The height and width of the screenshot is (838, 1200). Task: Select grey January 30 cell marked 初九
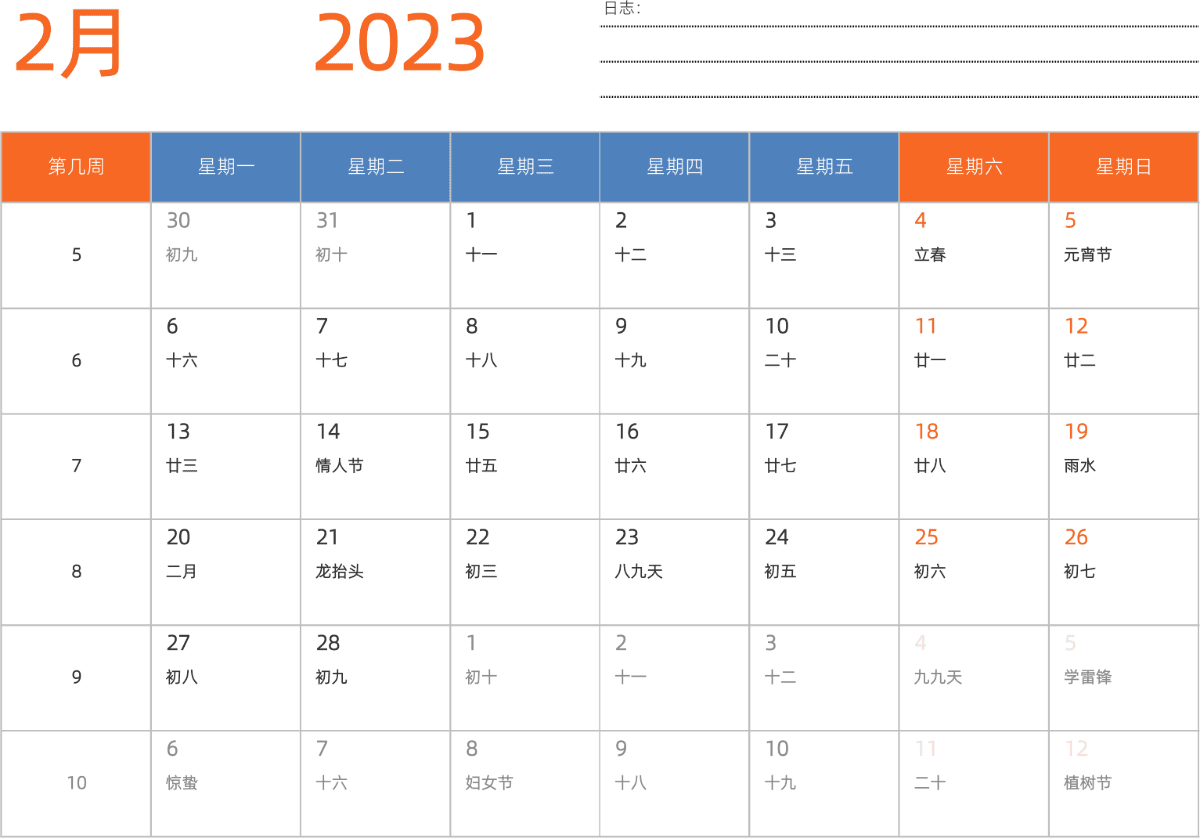(x=226, y=255)
